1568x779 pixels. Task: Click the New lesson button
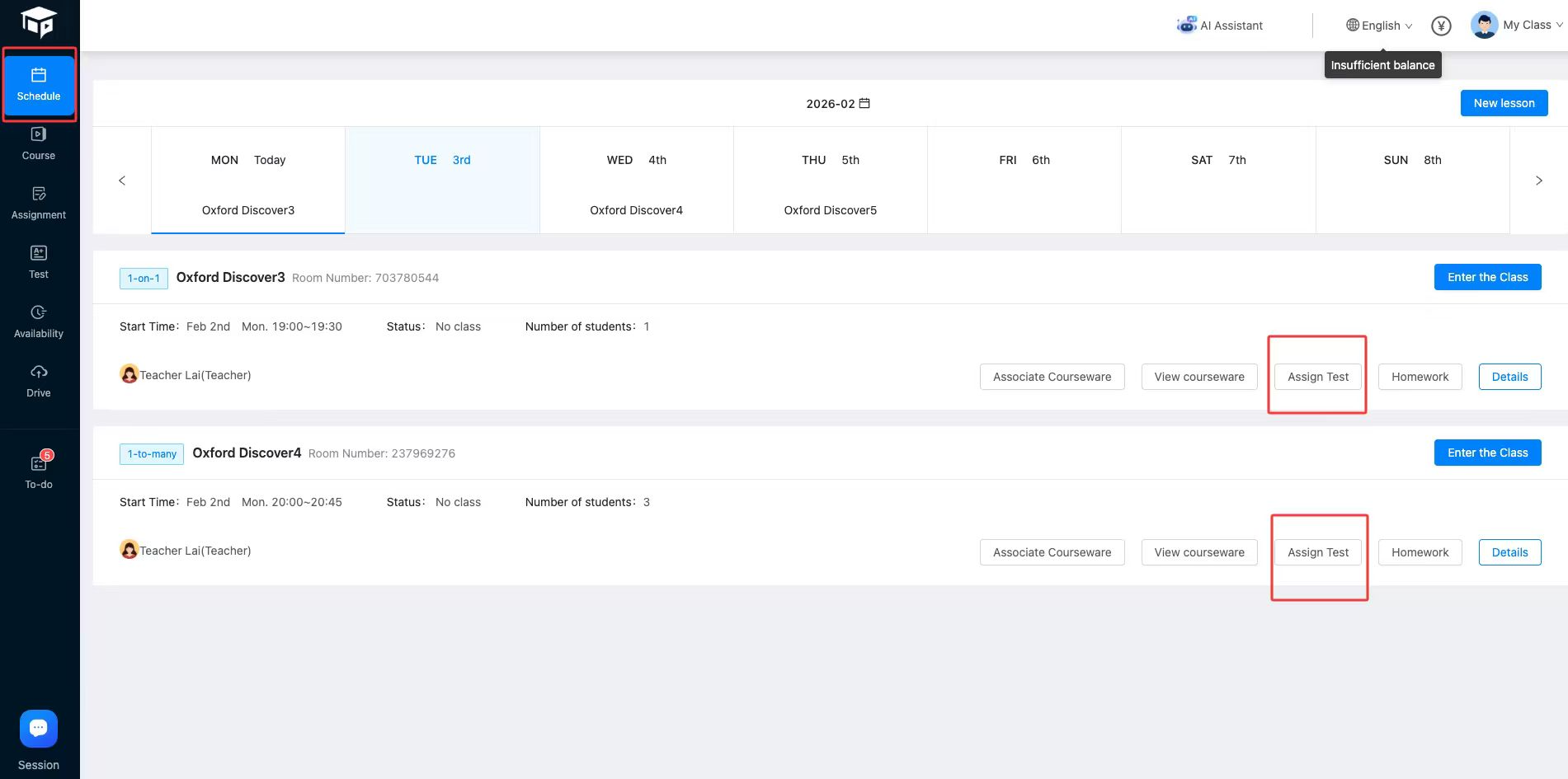[x=1504, y=103]
